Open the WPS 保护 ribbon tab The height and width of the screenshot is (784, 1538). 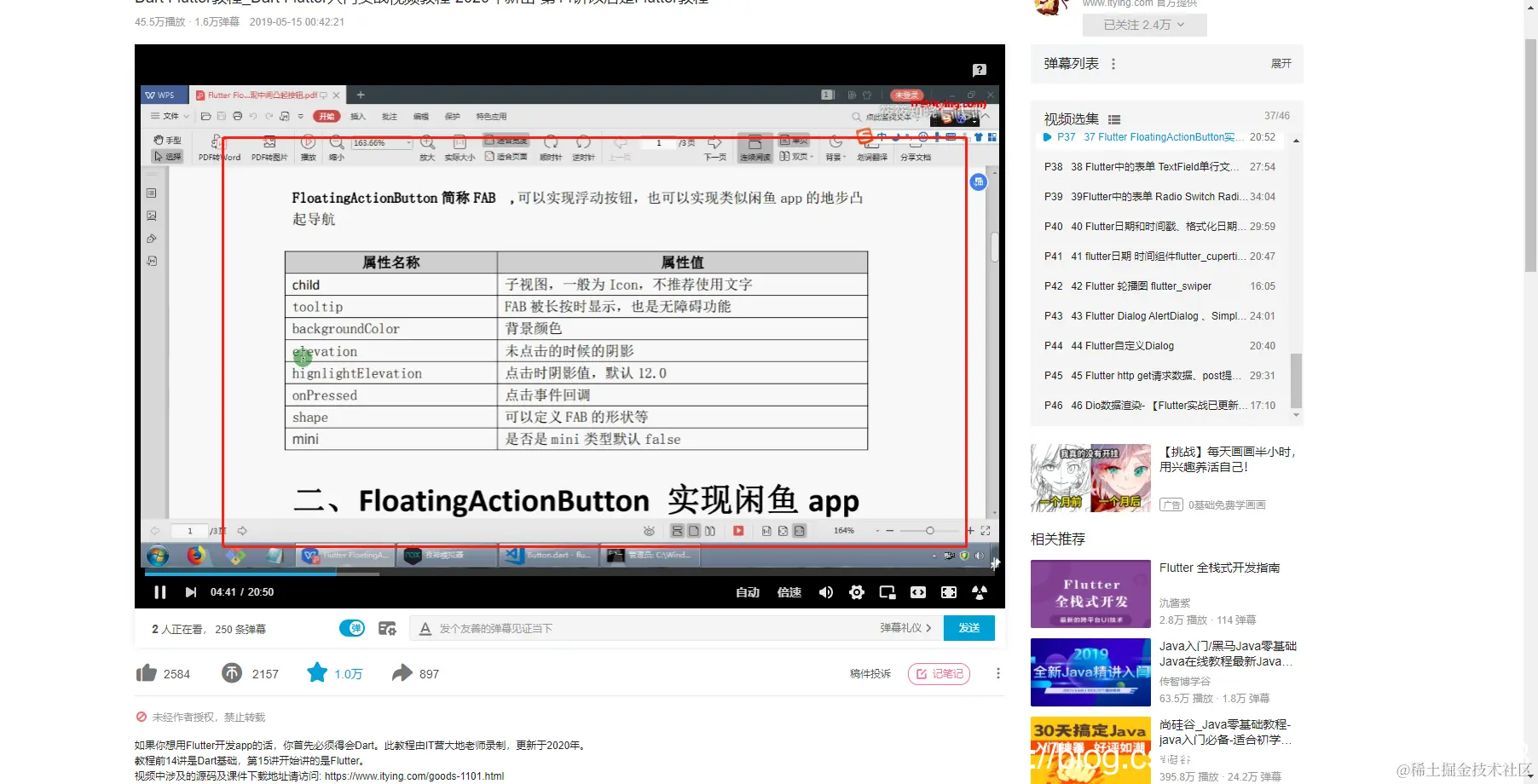point(453,116)
